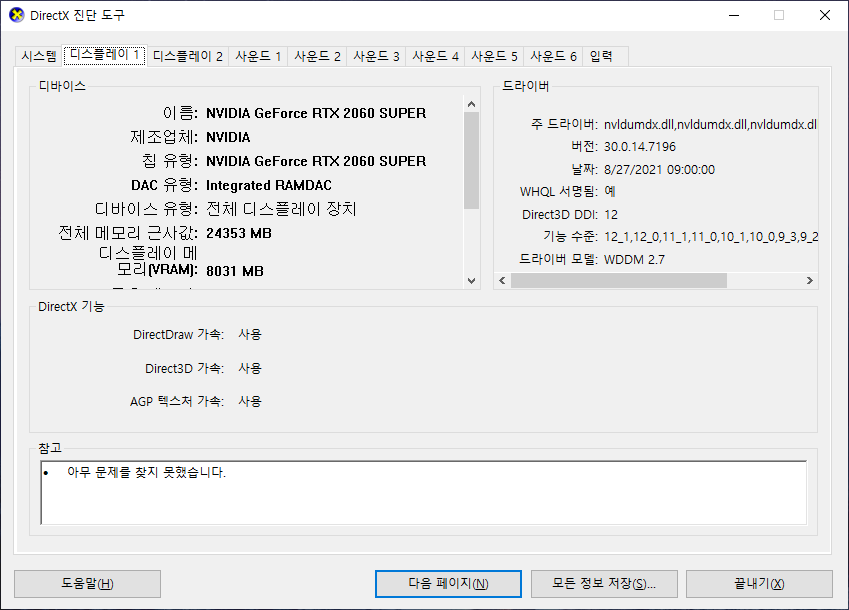Click the driver panel left scroll arrow
Image resolution: width=849 pixels, height=610 pixels.
[502, 280]
